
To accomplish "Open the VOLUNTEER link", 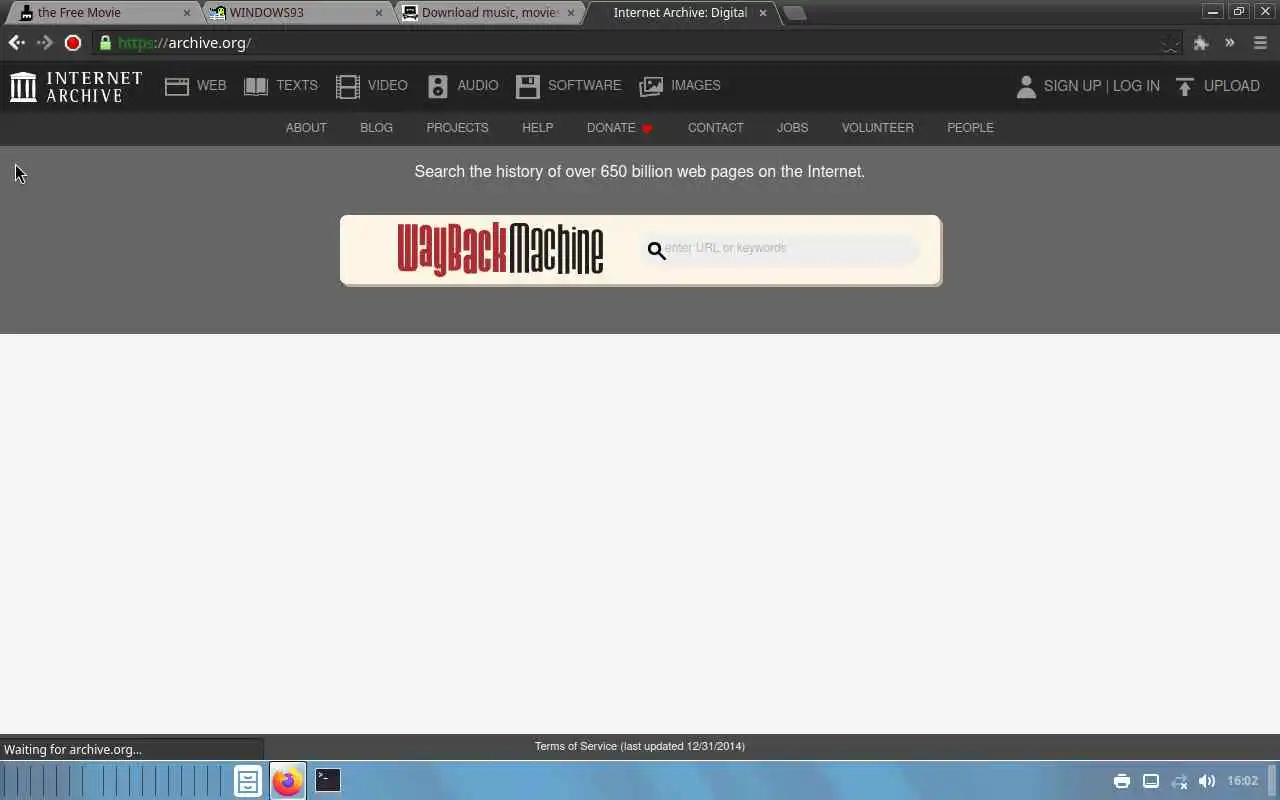I will pyautogui.click(x=877, y=128).
